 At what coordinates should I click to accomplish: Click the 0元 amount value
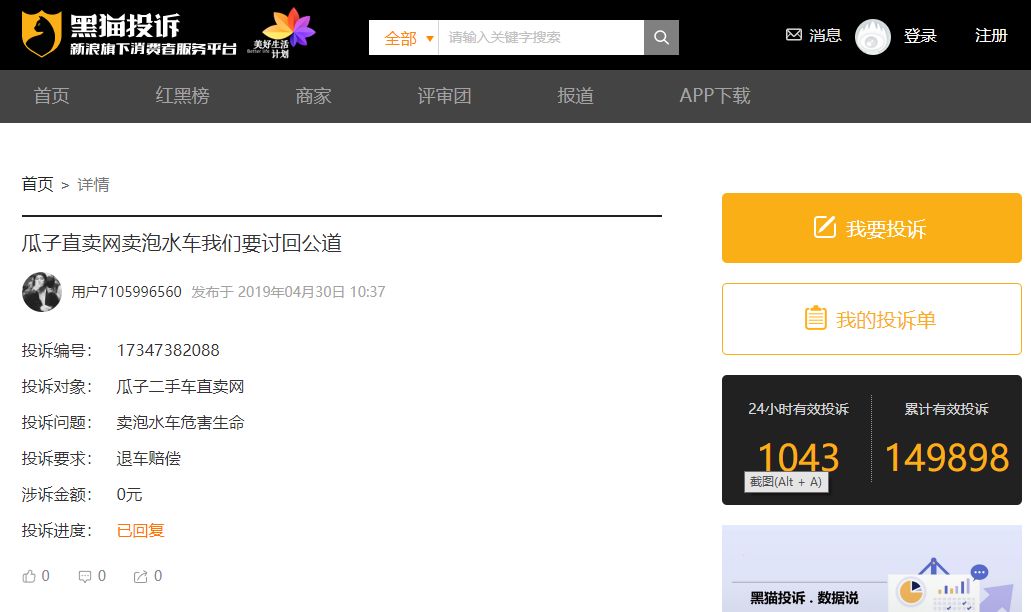[130, 494]
